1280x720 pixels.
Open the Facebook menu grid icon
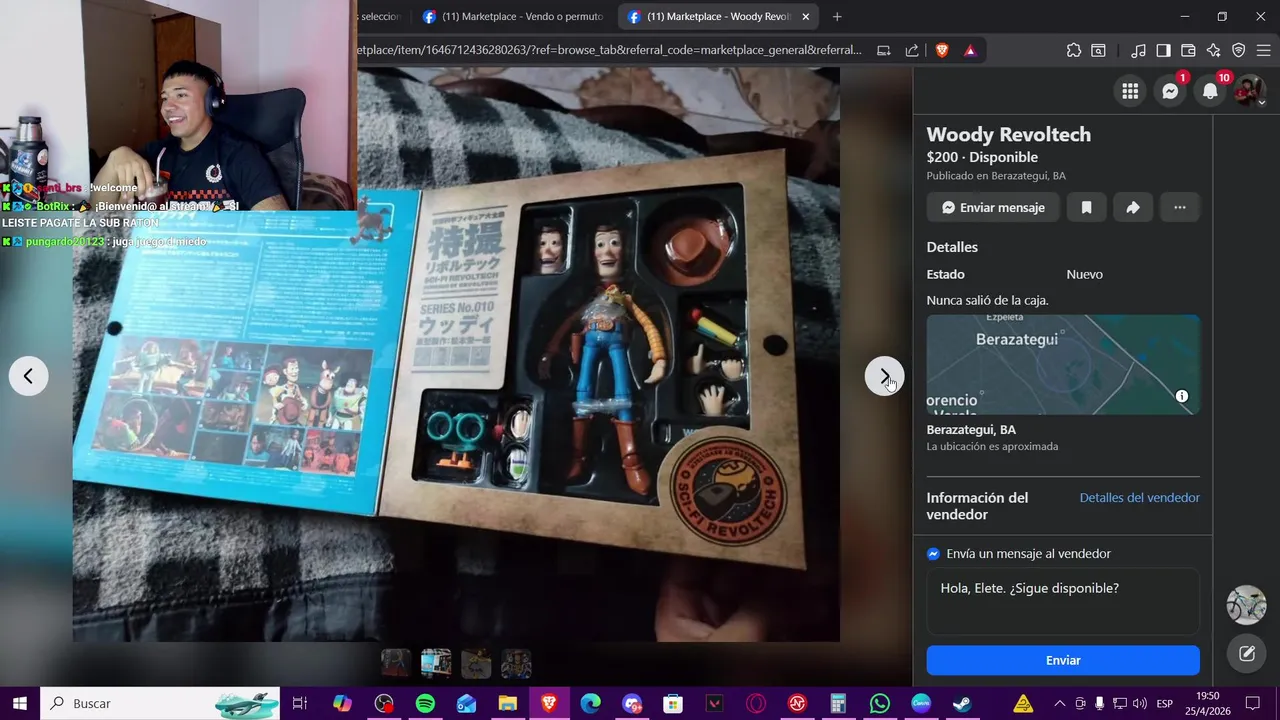tap(1130, 92)
